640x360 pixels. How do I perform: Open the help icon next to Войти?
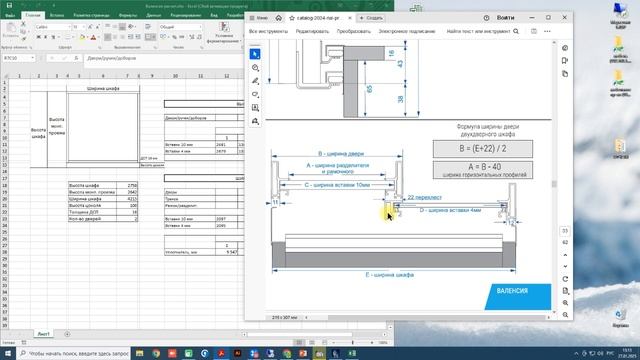tap(486, 18)
